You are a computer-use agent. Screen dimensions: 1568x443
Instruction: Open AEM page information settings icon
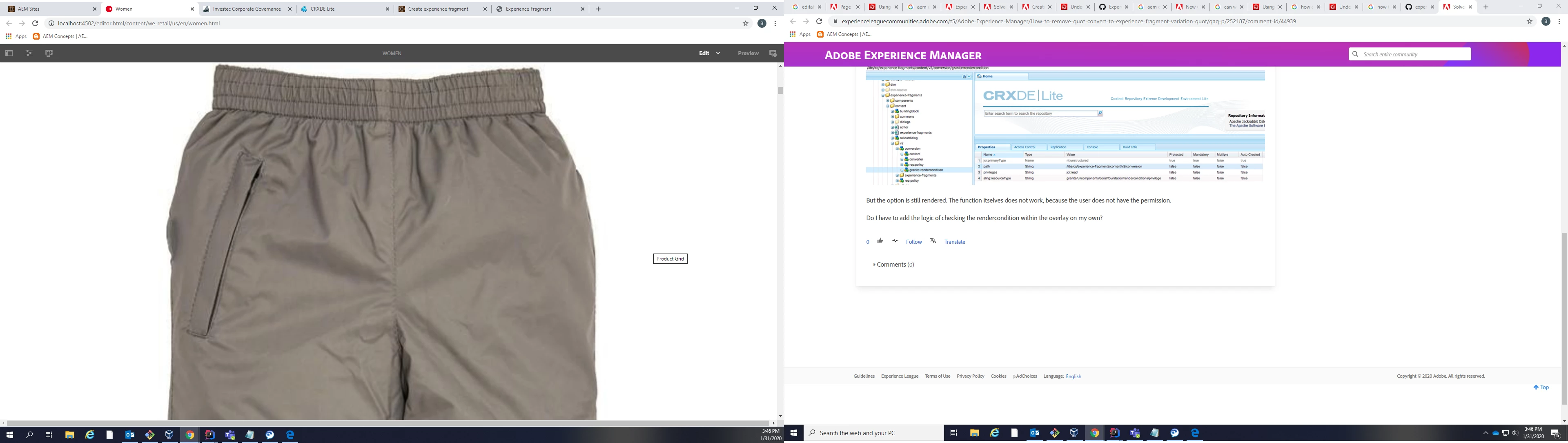(29, 53)
